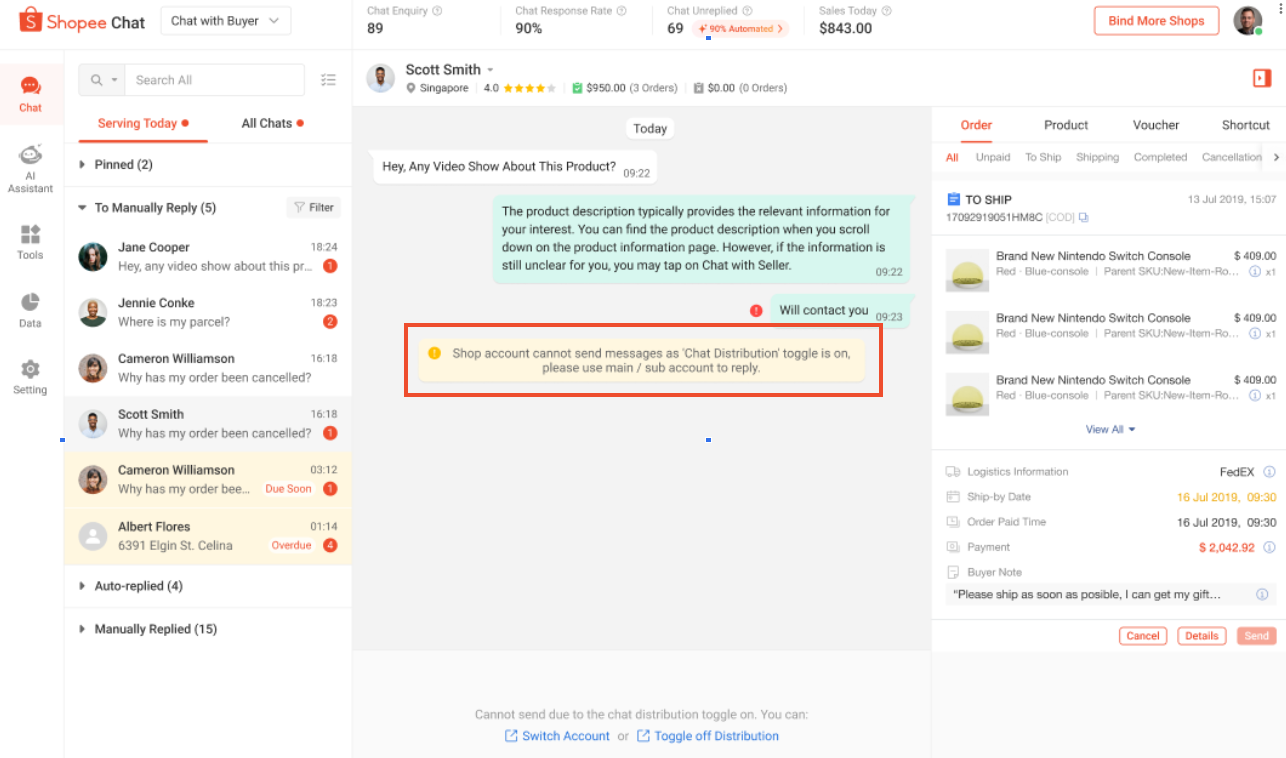Click the Filter button

click(314, 208)
